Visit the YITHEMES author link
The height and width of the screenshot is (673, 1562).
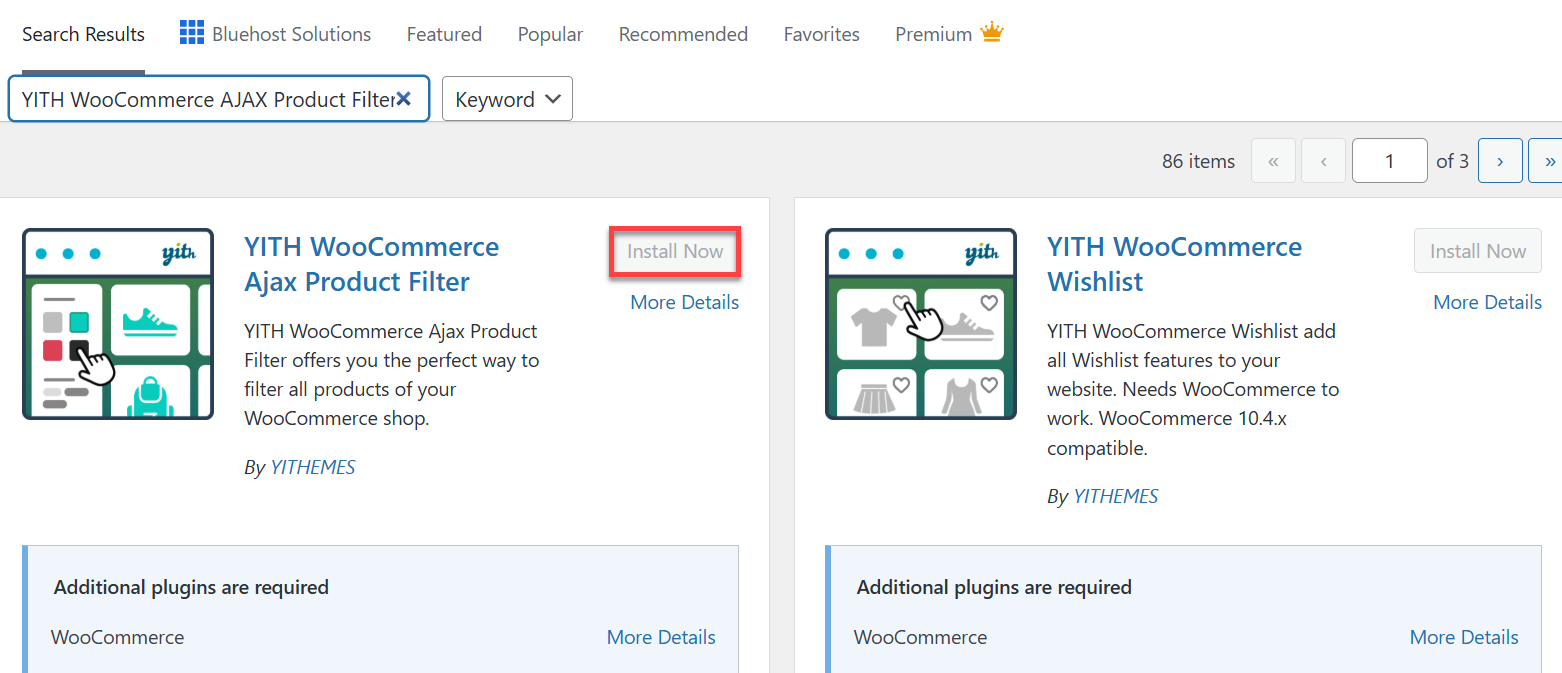[312, 466]
